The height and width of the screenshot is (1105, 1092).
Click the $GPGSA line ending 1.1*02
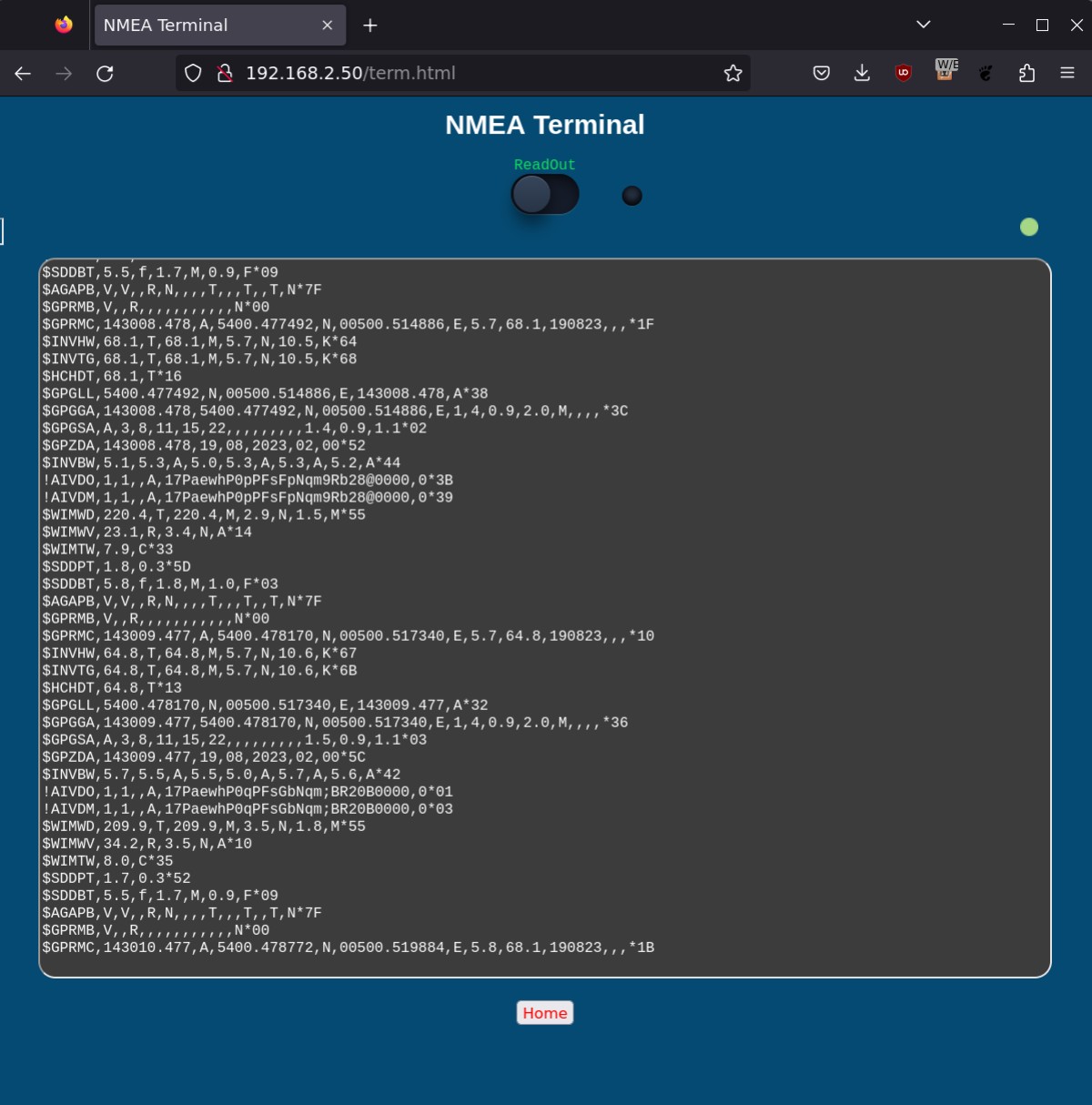tap(234, 429)
